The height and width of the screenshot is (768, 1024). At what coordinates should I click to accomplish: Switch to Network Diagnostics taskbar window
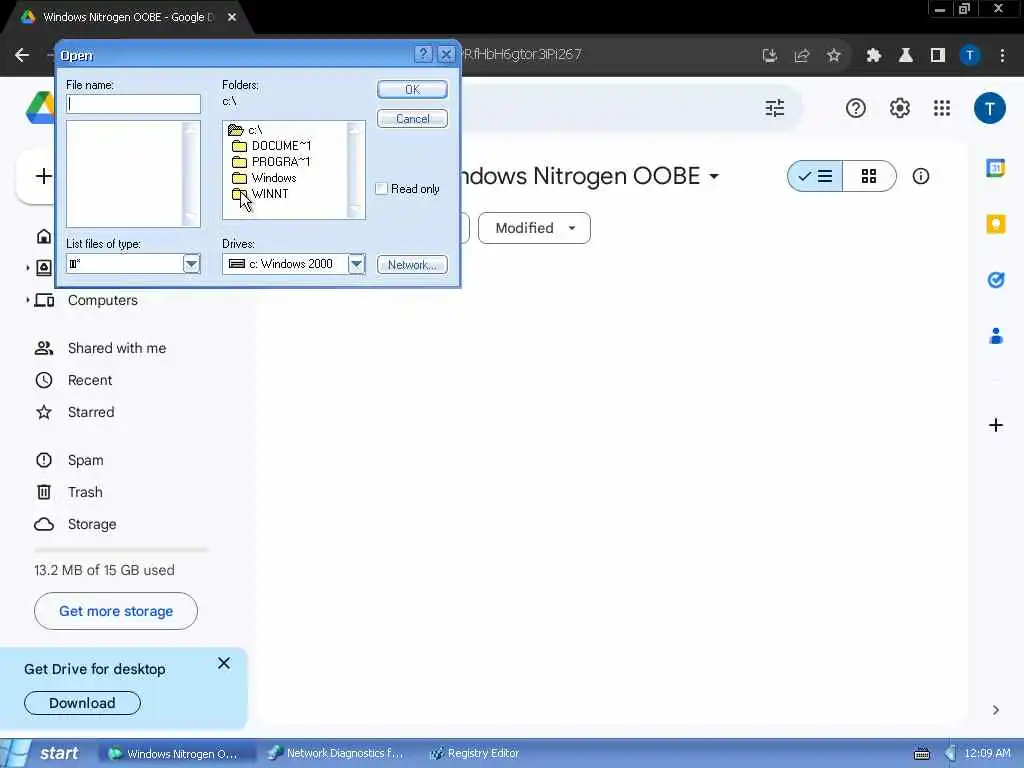point(337,754)
